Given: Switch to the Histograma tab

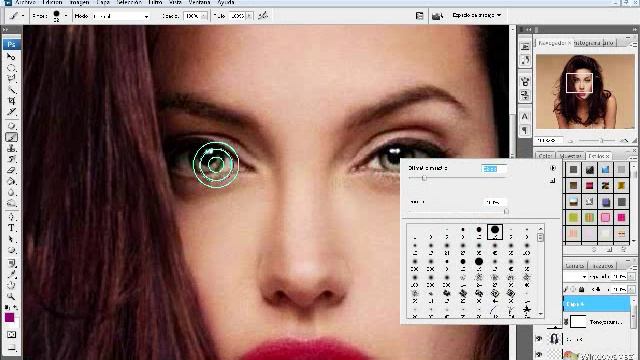Looking at the screenshot, I should click(x=588, y=42).
